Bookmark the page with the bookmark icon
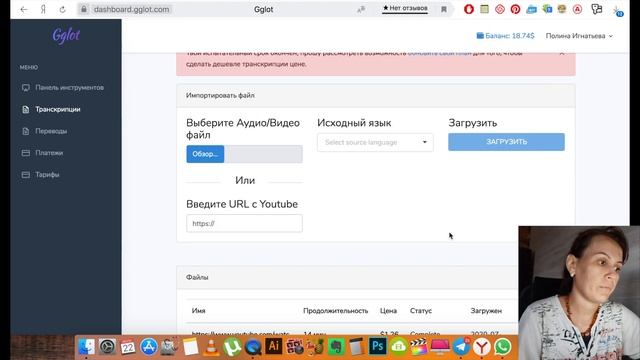640x360 pixels. coord(444,9)
